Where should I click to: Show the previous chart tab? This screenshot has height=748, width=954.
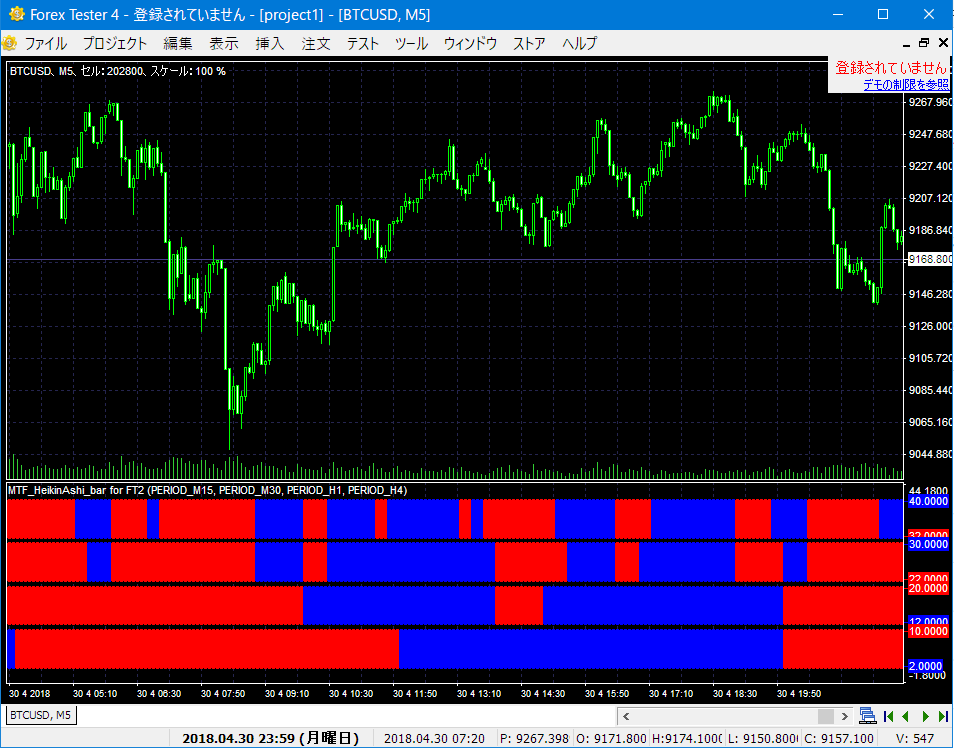[906, 716]
